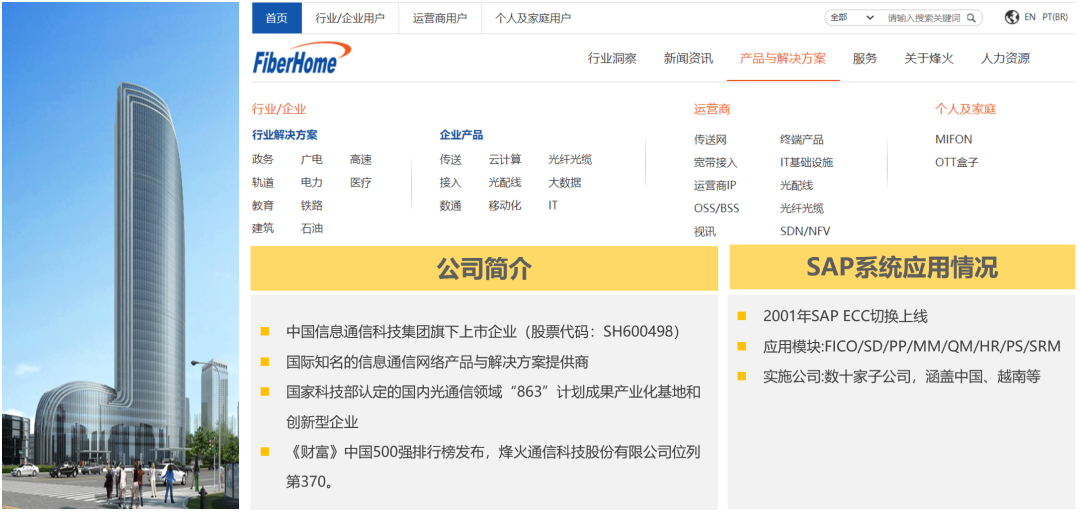Open the 云计算 enterprise product
Screen dimensions: 1080x512
[505, 159]
